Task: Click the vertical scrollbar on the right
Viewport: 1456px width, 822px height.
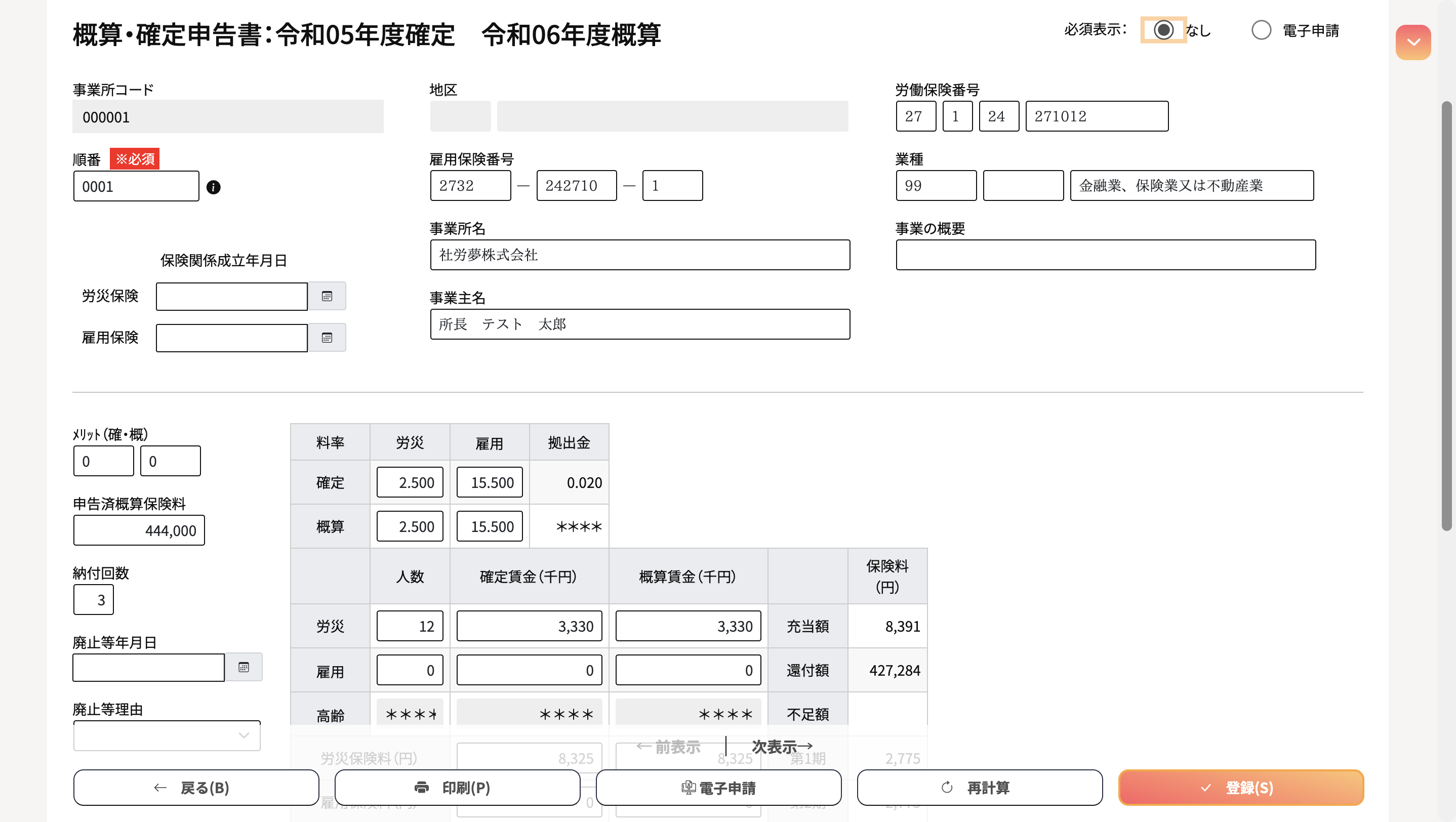Action: (x=1446, y=316)
